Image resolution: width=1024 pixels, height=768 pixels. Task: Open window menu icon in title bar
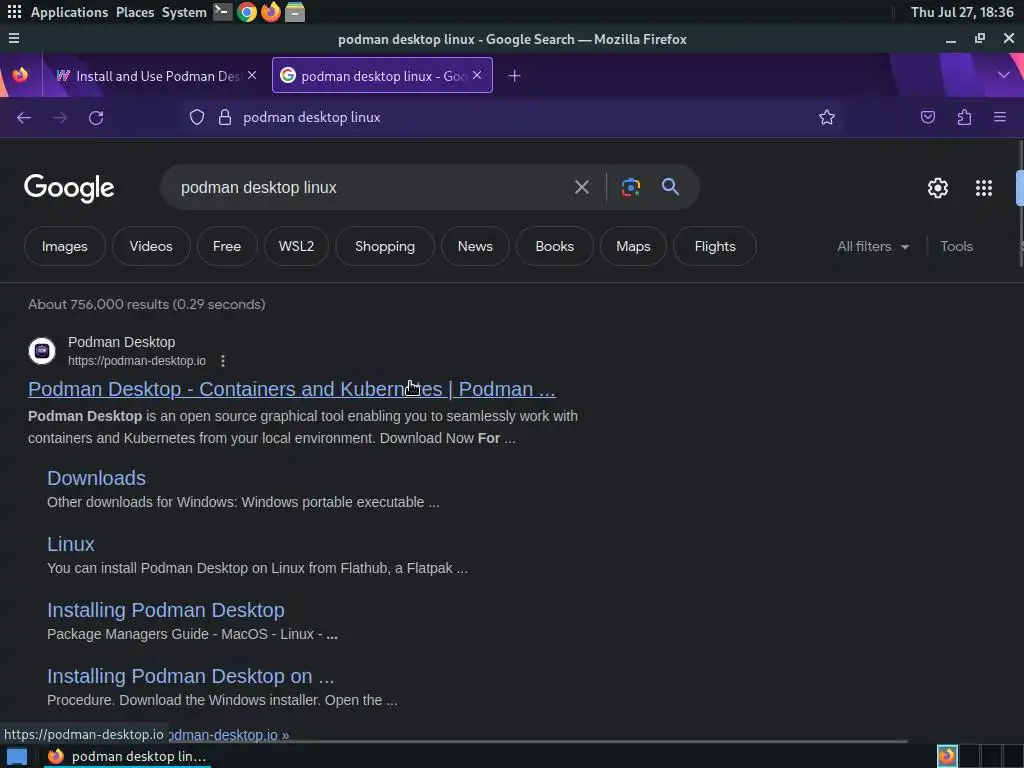[x=14, y=39]
